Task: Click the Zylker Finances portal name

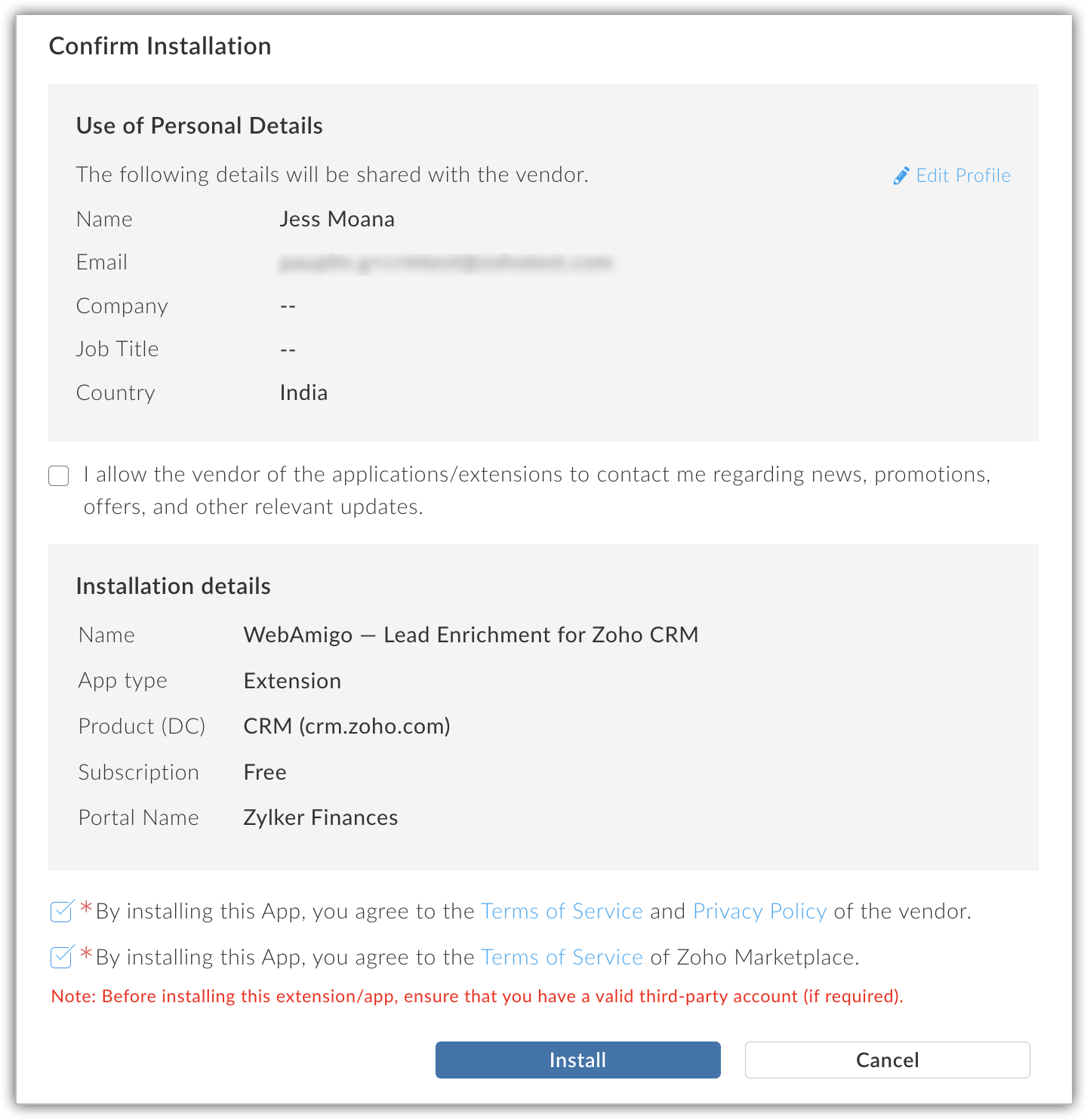Action: click(x=320, y=817)
